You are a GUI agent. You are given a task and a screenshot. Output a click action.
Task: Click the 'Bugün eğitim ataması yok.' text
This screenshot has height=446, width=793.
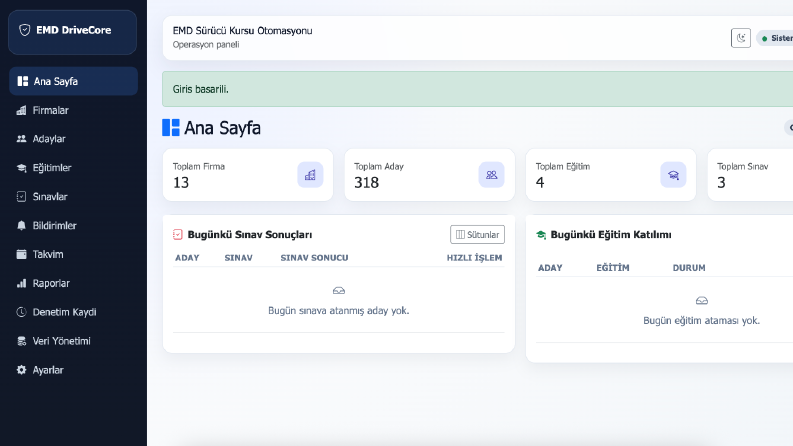coord(701,321)
